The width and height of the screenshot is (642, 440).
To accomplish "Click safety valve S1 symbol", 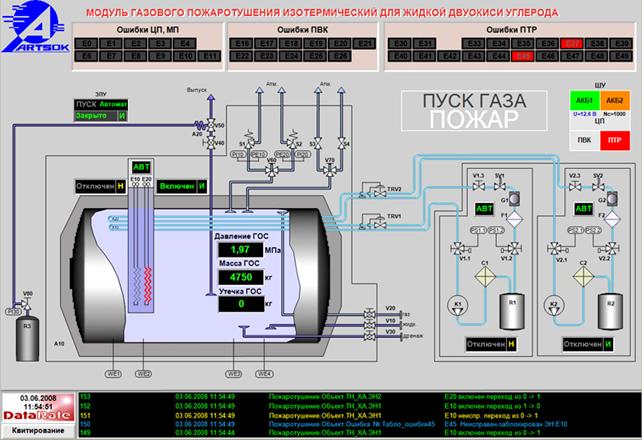I will click(x=249, y=142).
